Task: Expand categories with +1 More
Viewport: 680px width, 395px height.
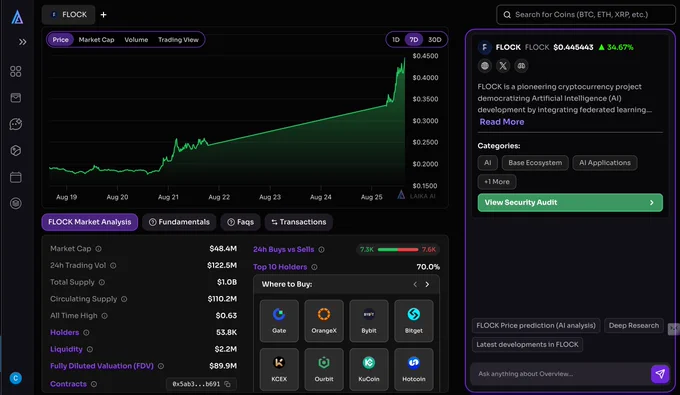Action: [x=497, y=182]
